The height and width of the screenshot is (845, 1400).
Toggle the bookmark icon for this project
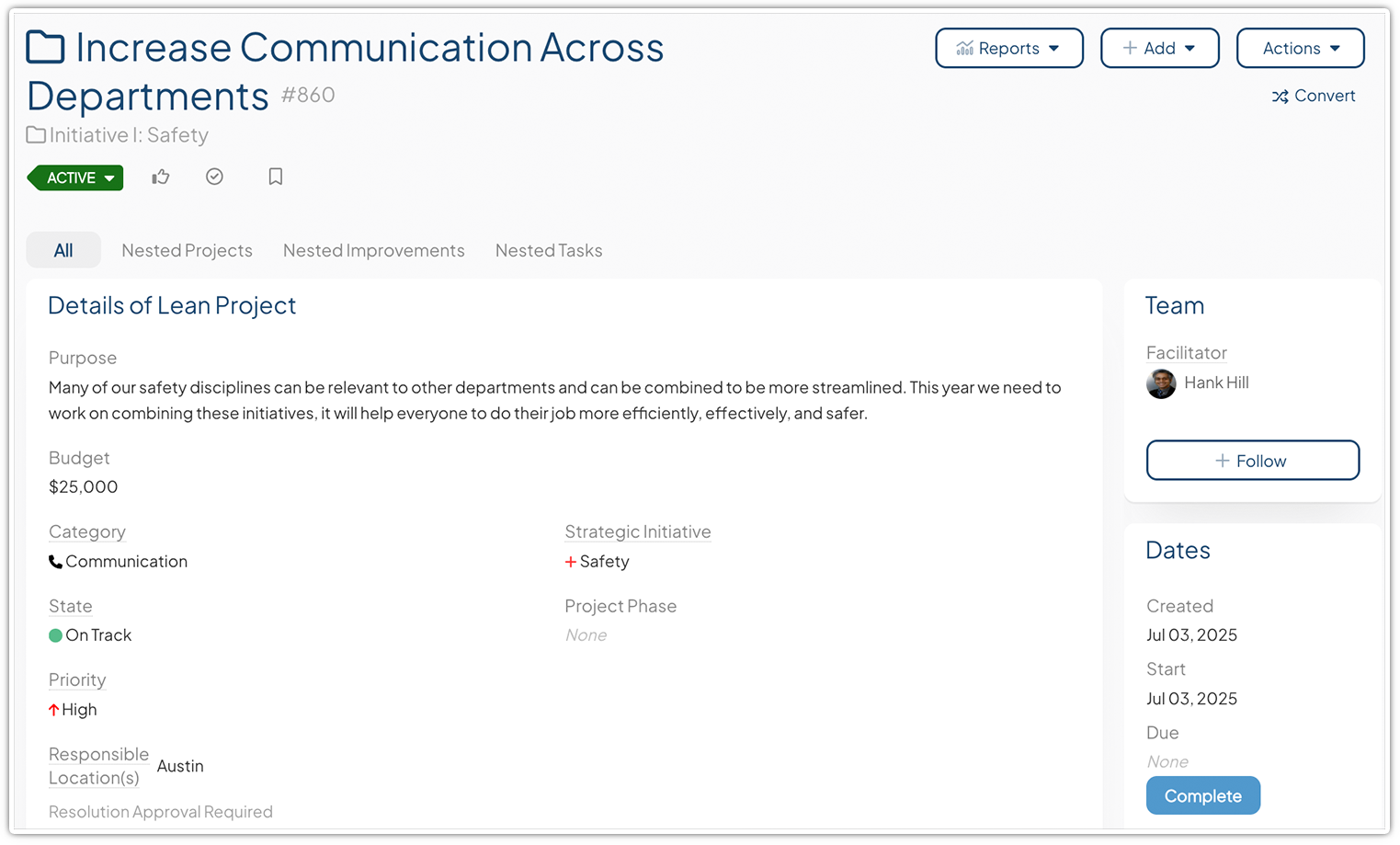[x=275, y=177]
